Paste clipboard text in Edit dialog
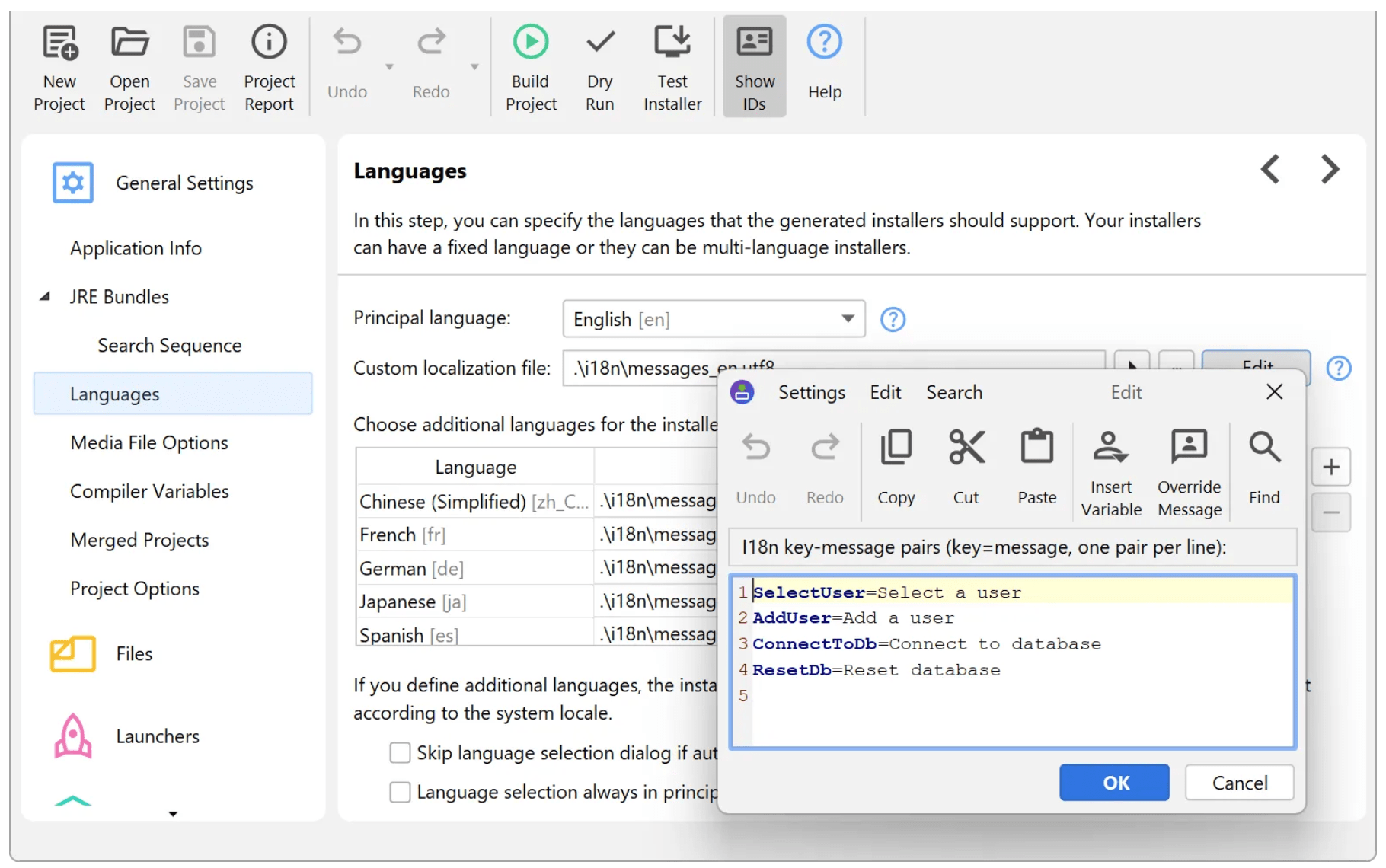The width and height of the screenshot is (1386, 868). [x=1036, y=468]
